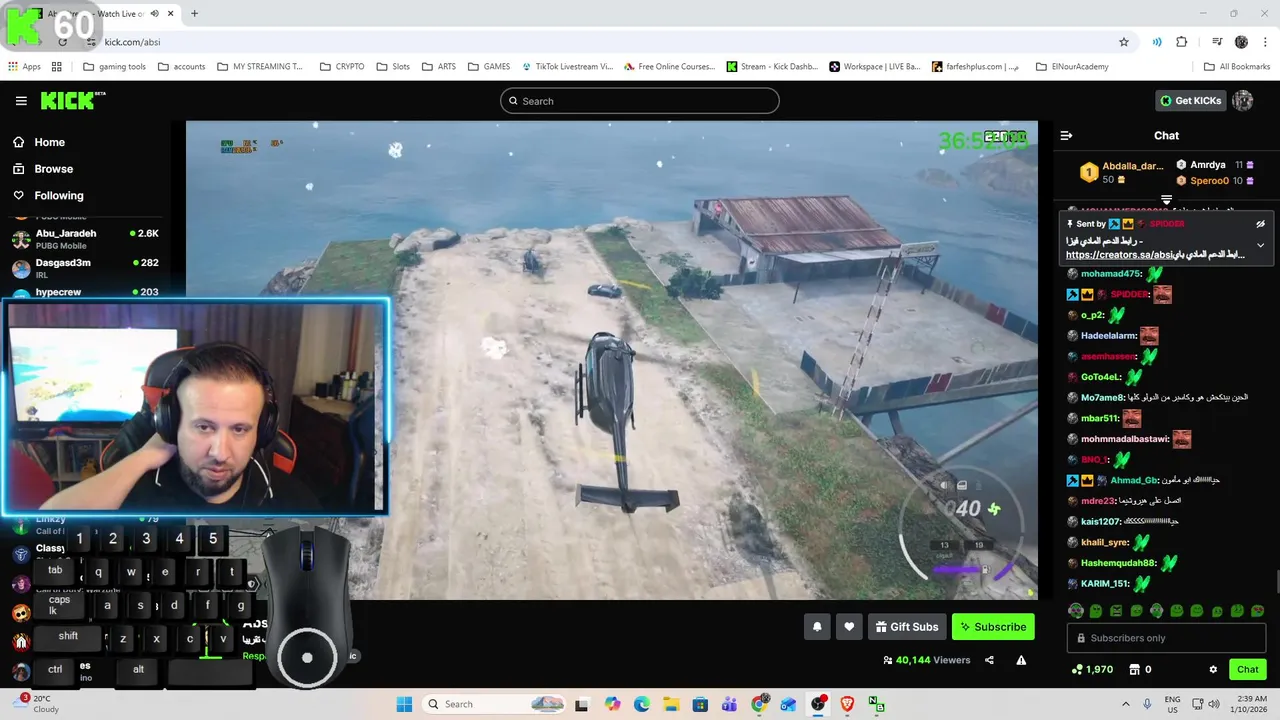
Task: Click the Windows Start button
Action: [x=404, y=704]
